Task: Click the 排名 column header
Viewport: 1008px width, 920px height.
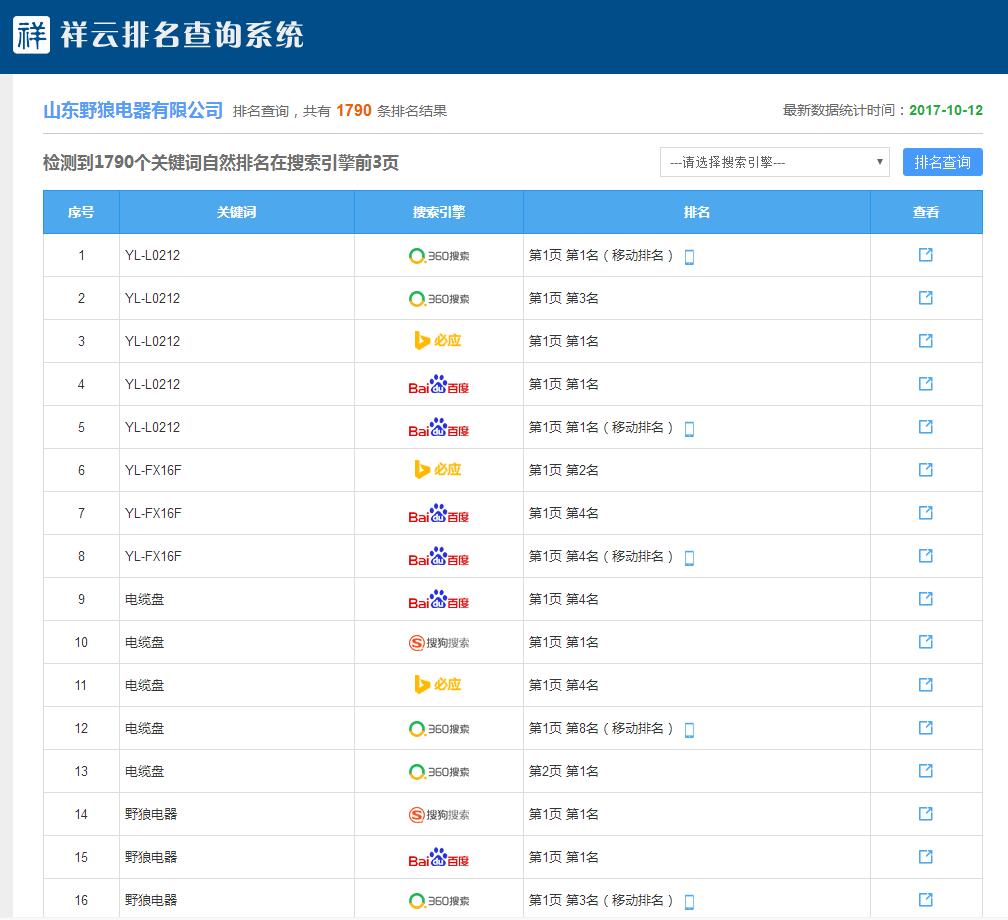Action: pyautogui.click(x=697, y=212)
